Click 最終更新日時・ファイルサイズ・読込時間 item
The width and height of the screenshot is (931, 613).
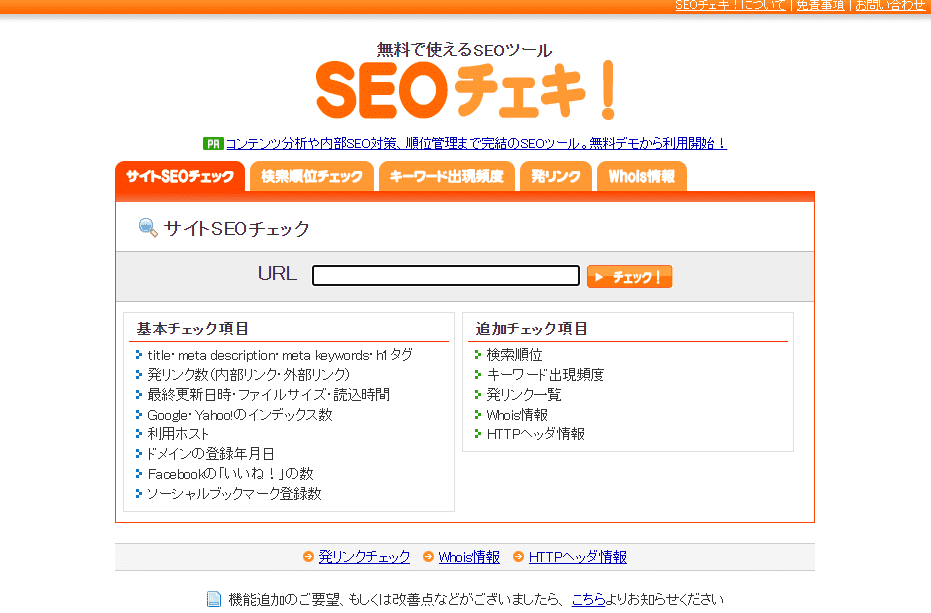click(268, 394)
